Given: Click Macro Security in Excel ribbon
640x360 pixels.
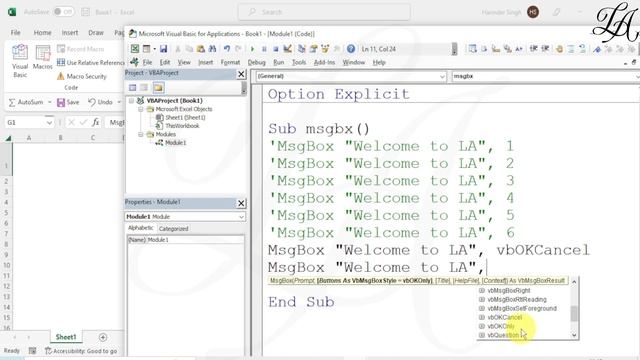Looking at the screenshot, I should tap(82, 76).
